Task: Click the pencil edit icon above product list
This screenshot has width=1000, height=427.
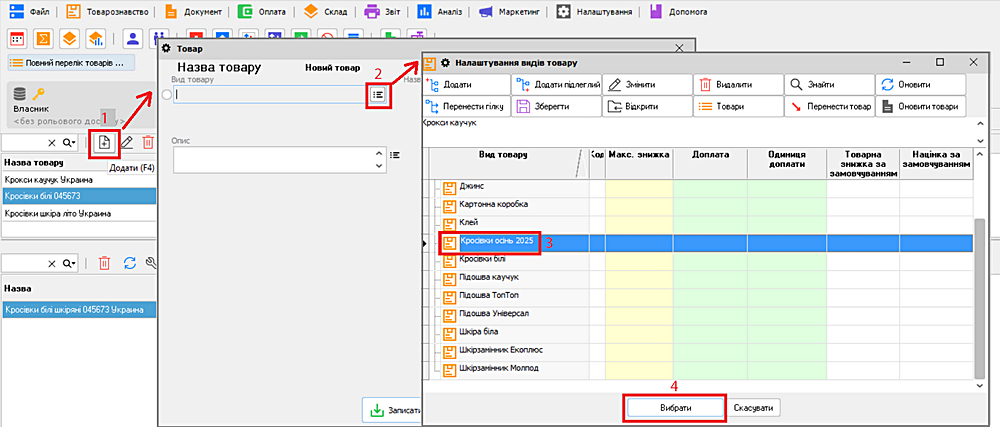Action: click(128, 143)
